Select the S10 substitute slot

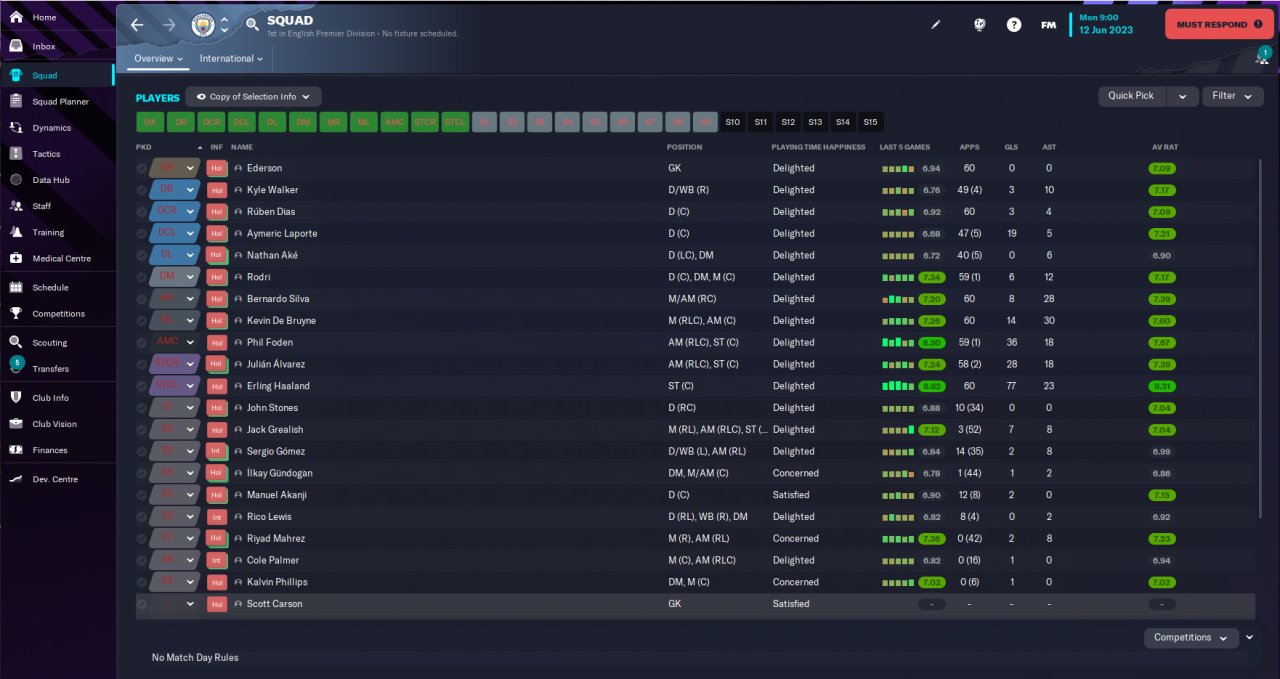pyautogui.click(x=733, y=122)
